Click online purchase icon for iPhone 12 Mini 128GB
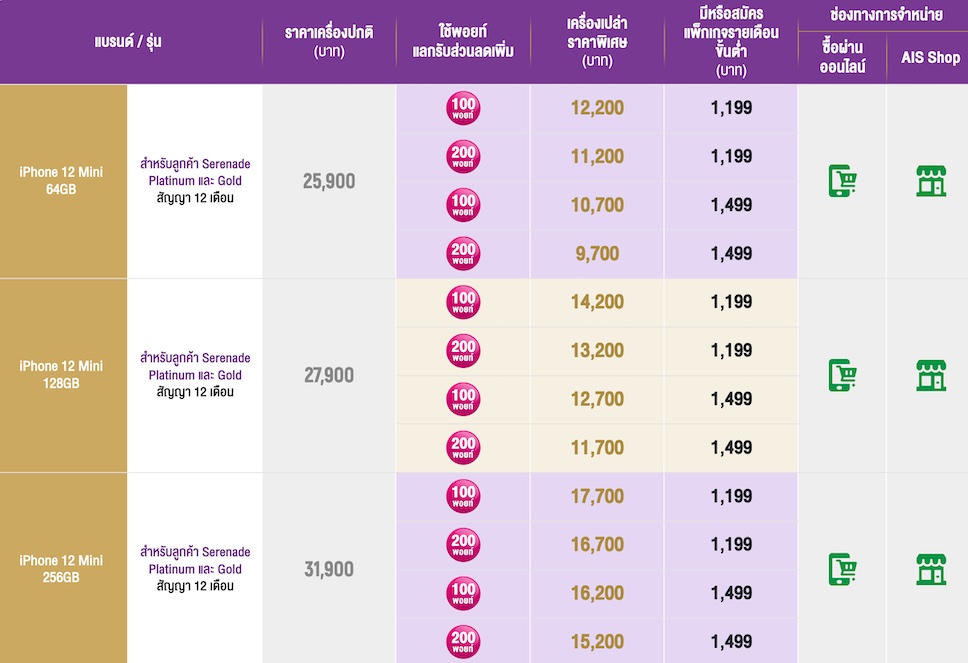This screenshot has width=968, height=663. tap(843, 375)
